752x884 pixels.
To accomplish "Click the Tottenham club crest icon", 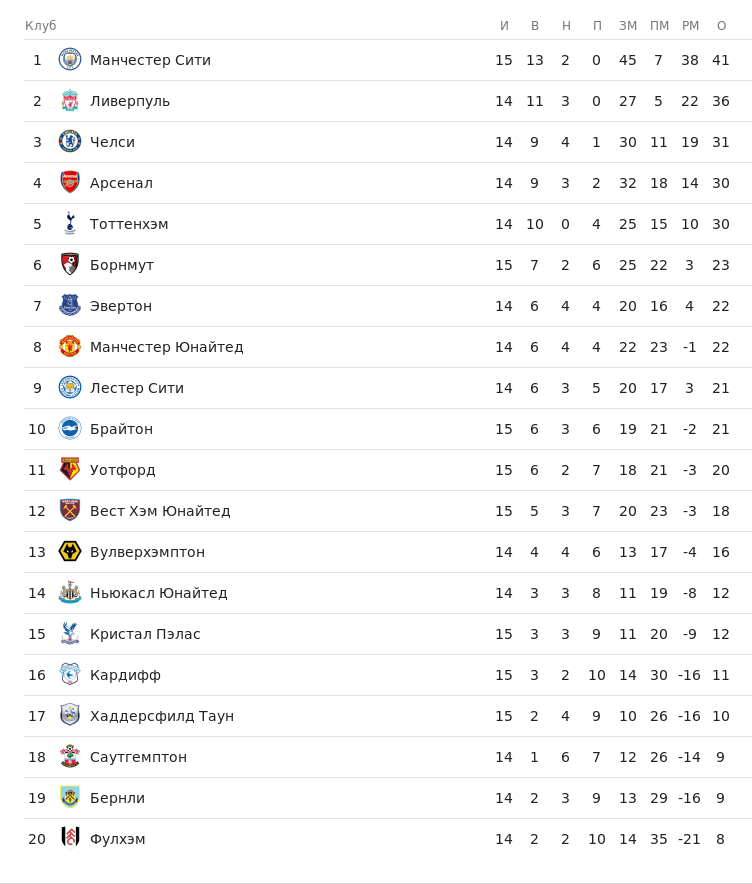I will click(x=70, y=224).
